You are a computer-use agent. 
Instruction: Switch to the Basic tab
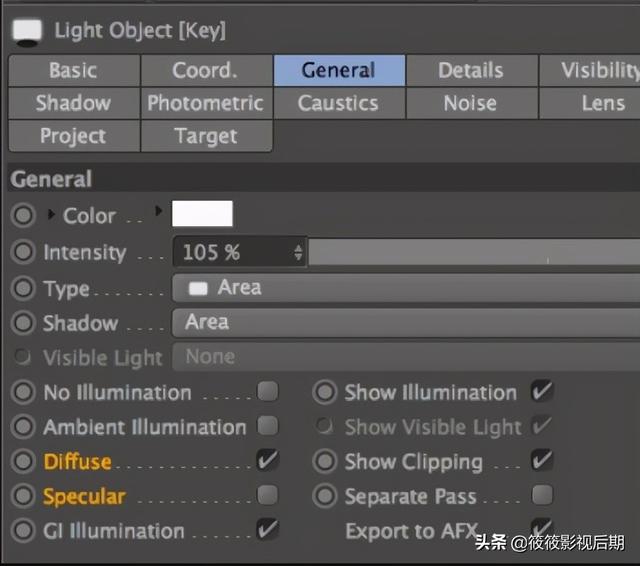point(74,70)
